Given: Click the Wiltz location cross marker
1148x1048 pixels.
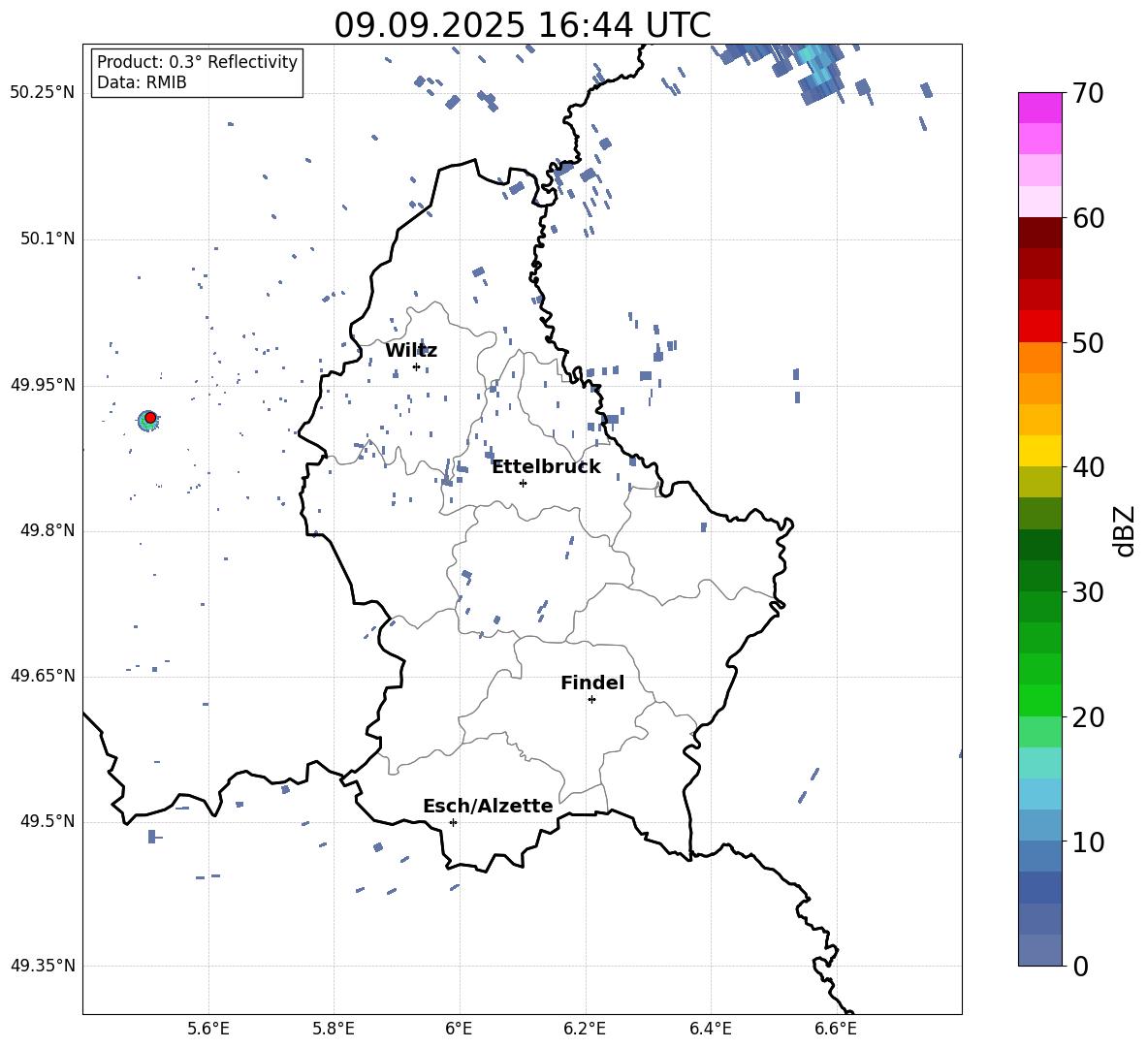Looking at the screenshot, I should coord(416,367).
